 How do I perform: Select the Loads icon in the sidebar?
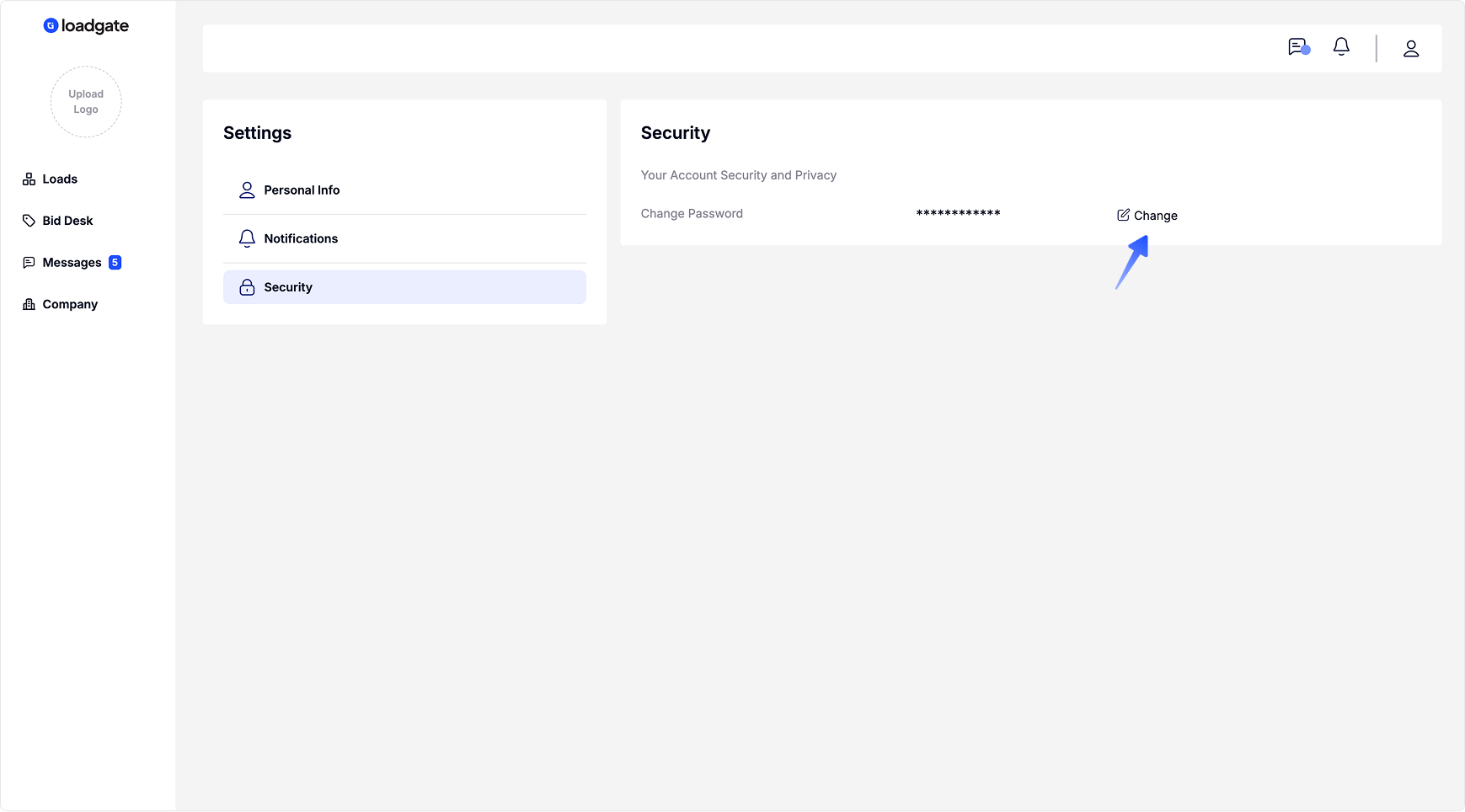[x=29, y=179]
